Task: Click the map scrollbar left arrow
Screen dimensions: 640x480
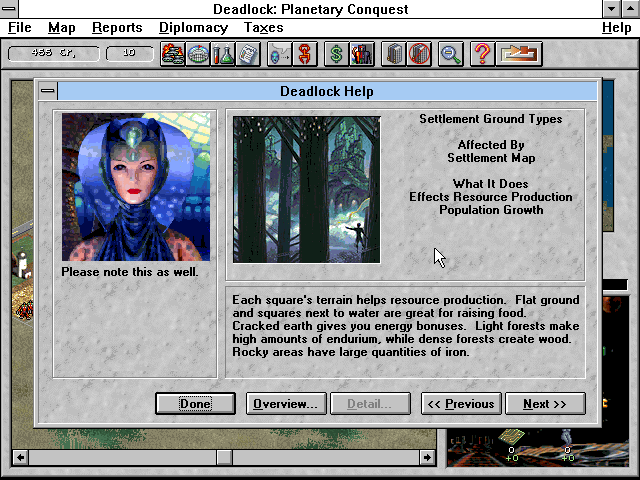Action: pyautogui.click(x=20, y=457)
